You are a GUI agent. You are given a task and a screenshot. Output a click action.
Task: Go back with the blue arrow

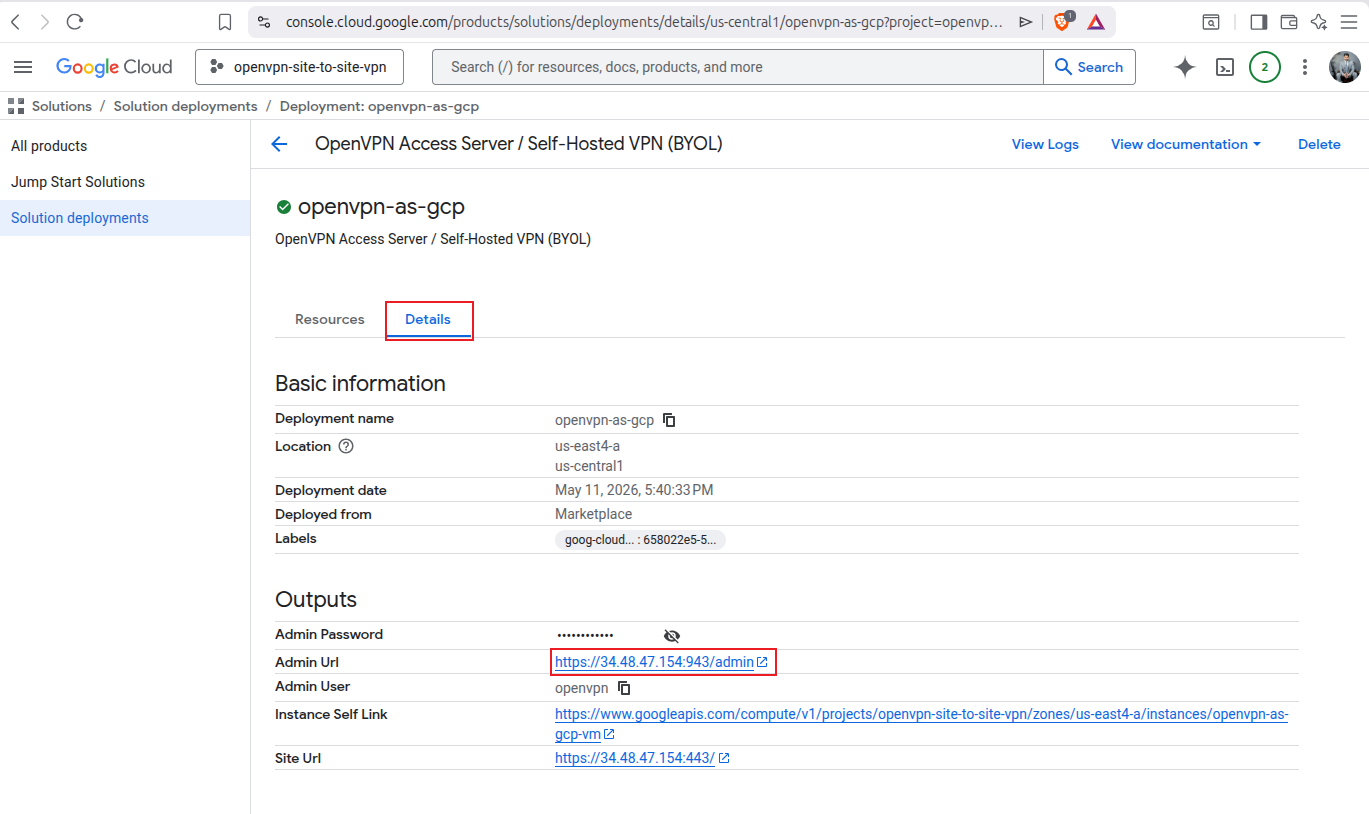pyautogui.click(x=279, y=144)
